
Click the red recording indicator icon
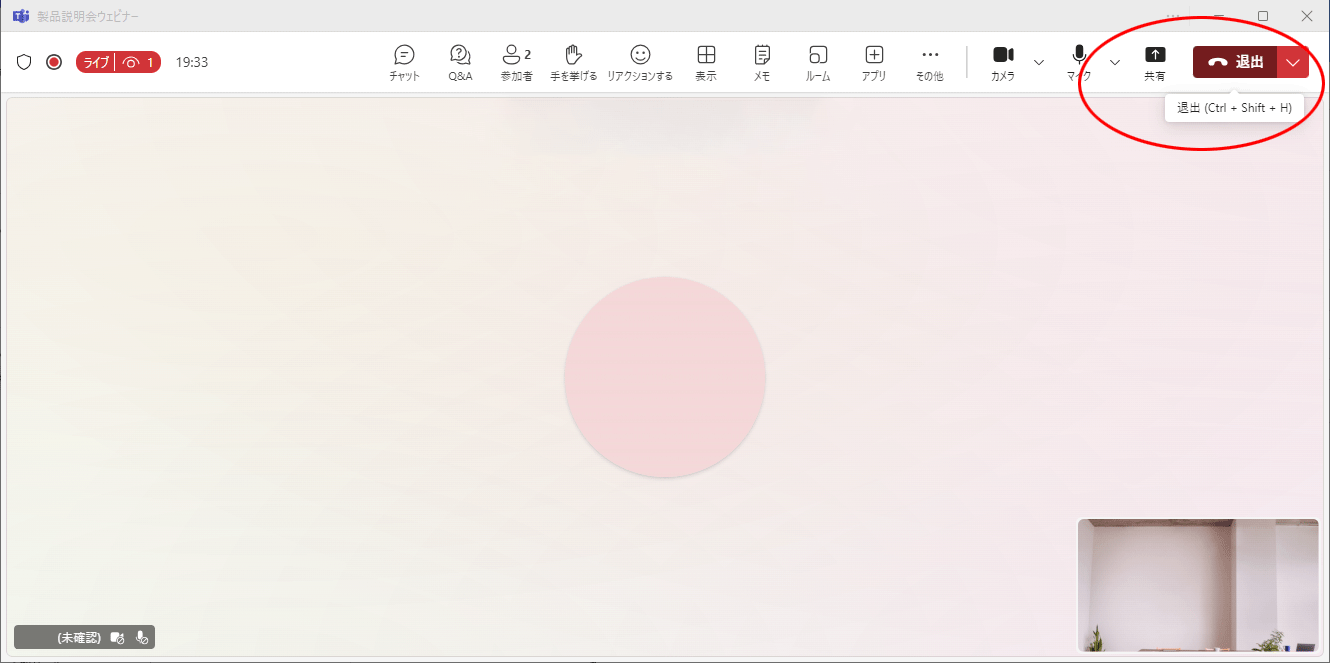coord(54,62)
